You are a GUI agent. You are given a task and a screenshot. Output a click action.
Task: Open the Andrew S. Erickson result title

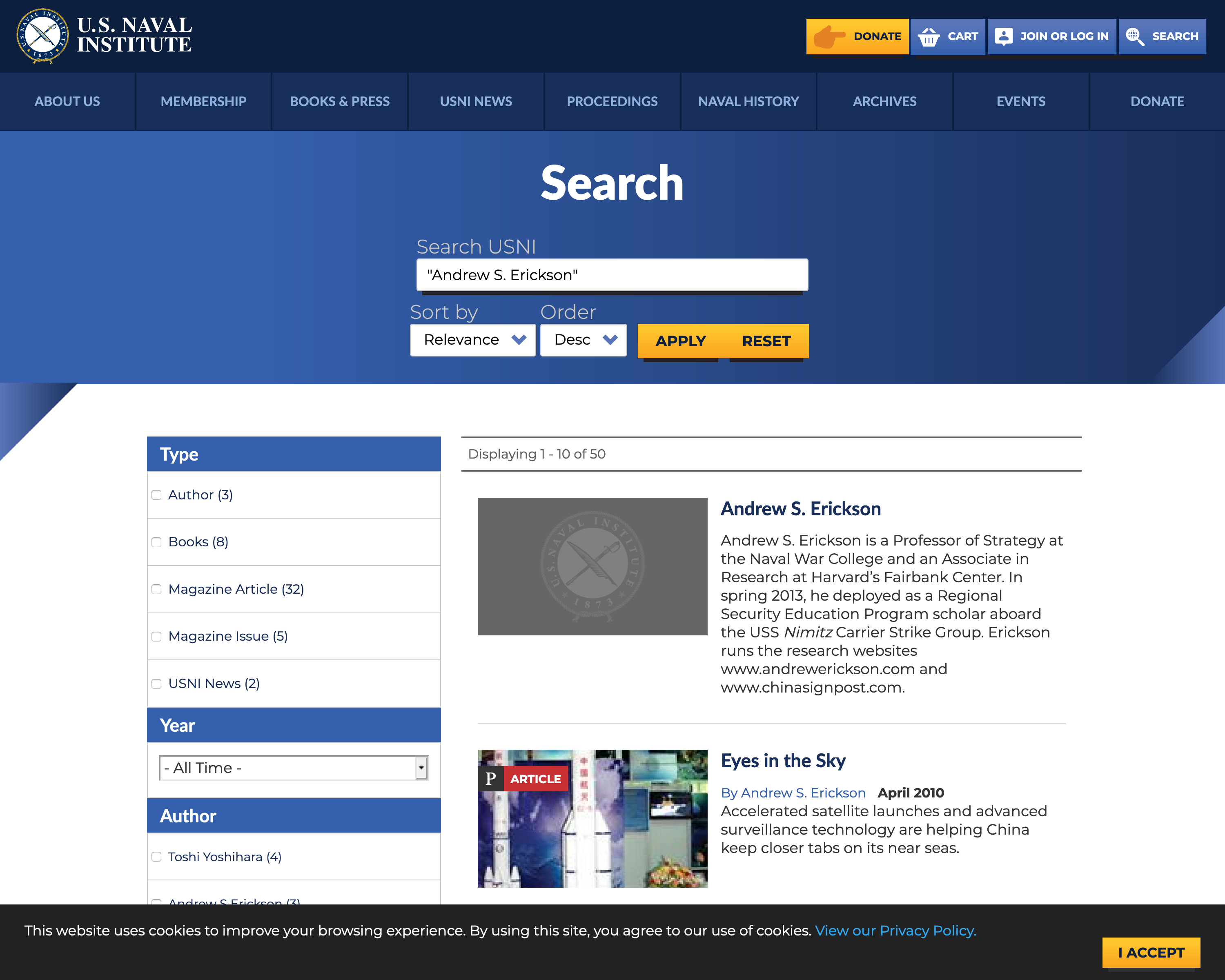pos(801,509)
